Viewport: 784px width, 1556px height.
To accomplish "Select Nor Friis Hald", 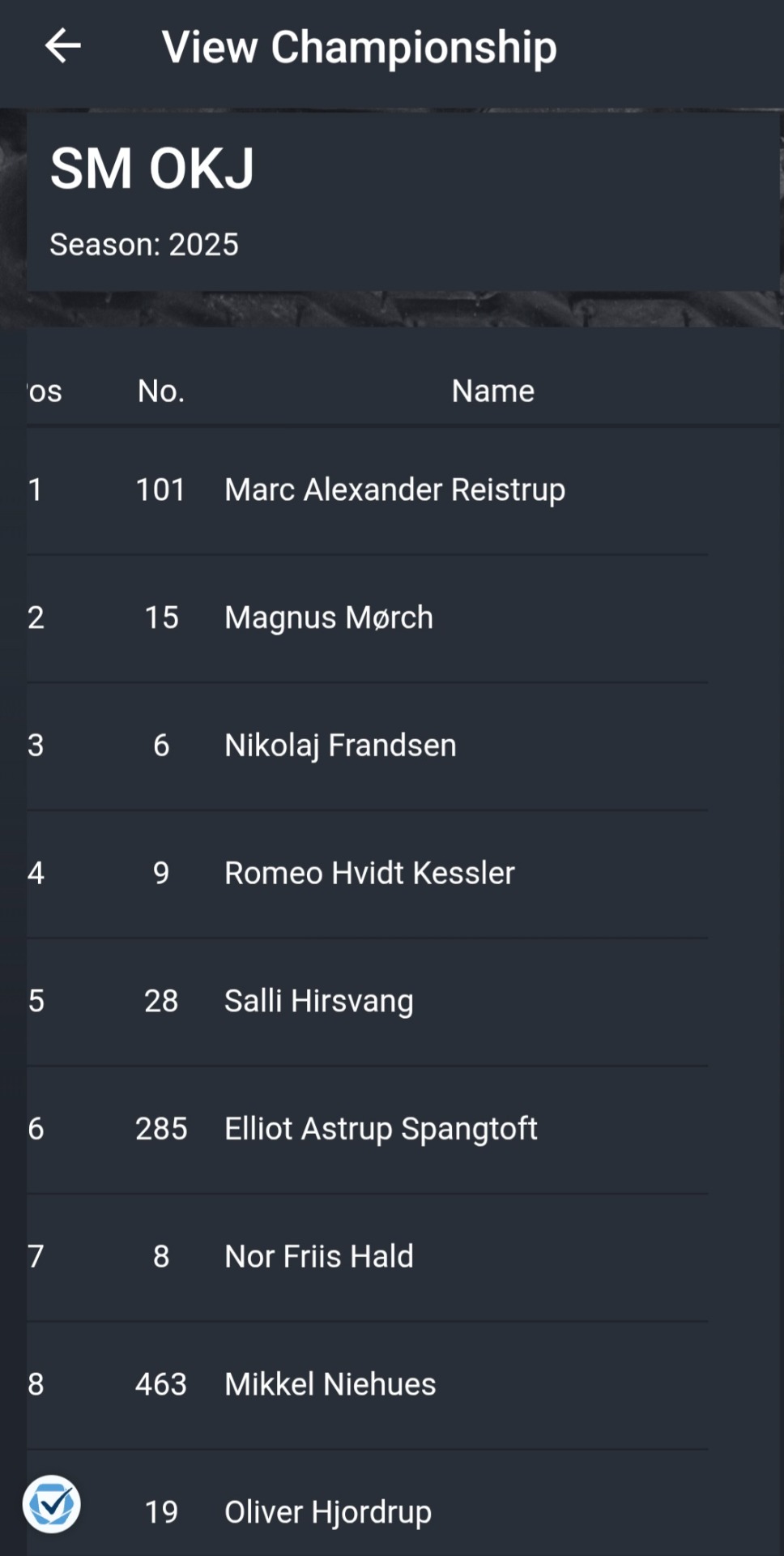I will (x=318, y=1256).
